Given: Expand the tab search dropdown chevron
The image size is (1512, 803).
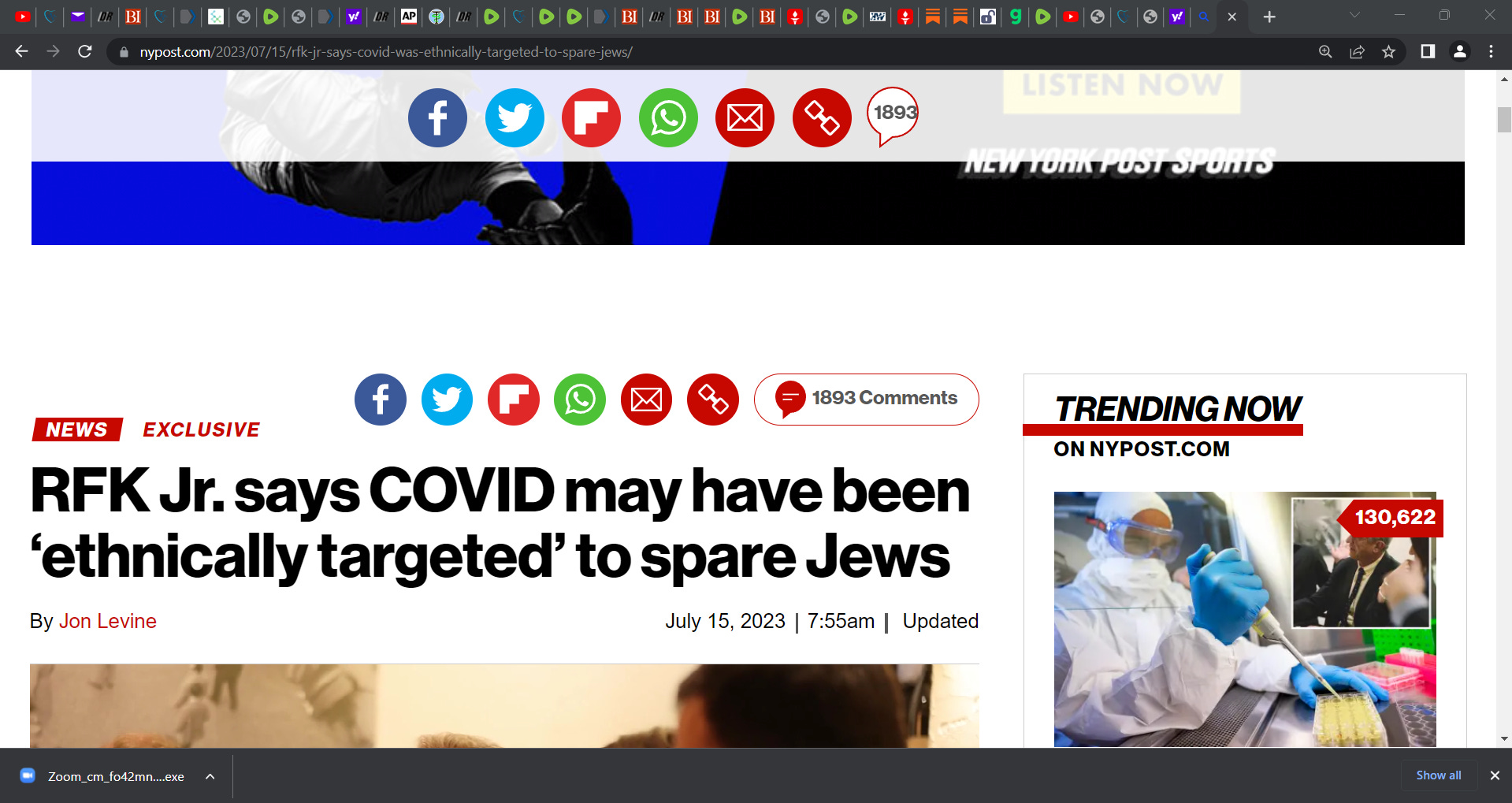Looking at the screenshot, I should click(x=1354, y=15).
